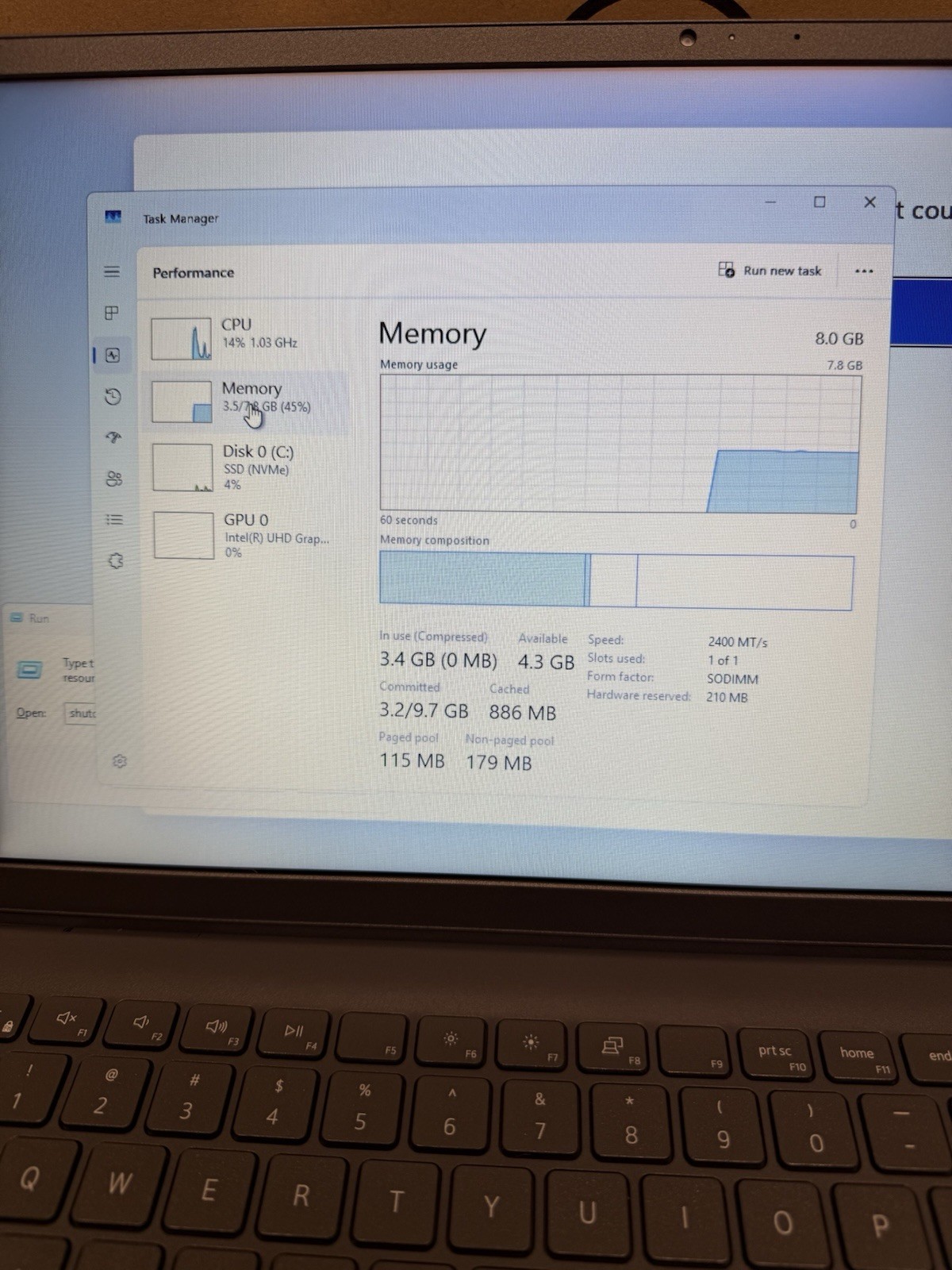Click the '8.0 GB' total memory label
The height and width of the screenshot is (1270, 952).
[x=839, y=339]
